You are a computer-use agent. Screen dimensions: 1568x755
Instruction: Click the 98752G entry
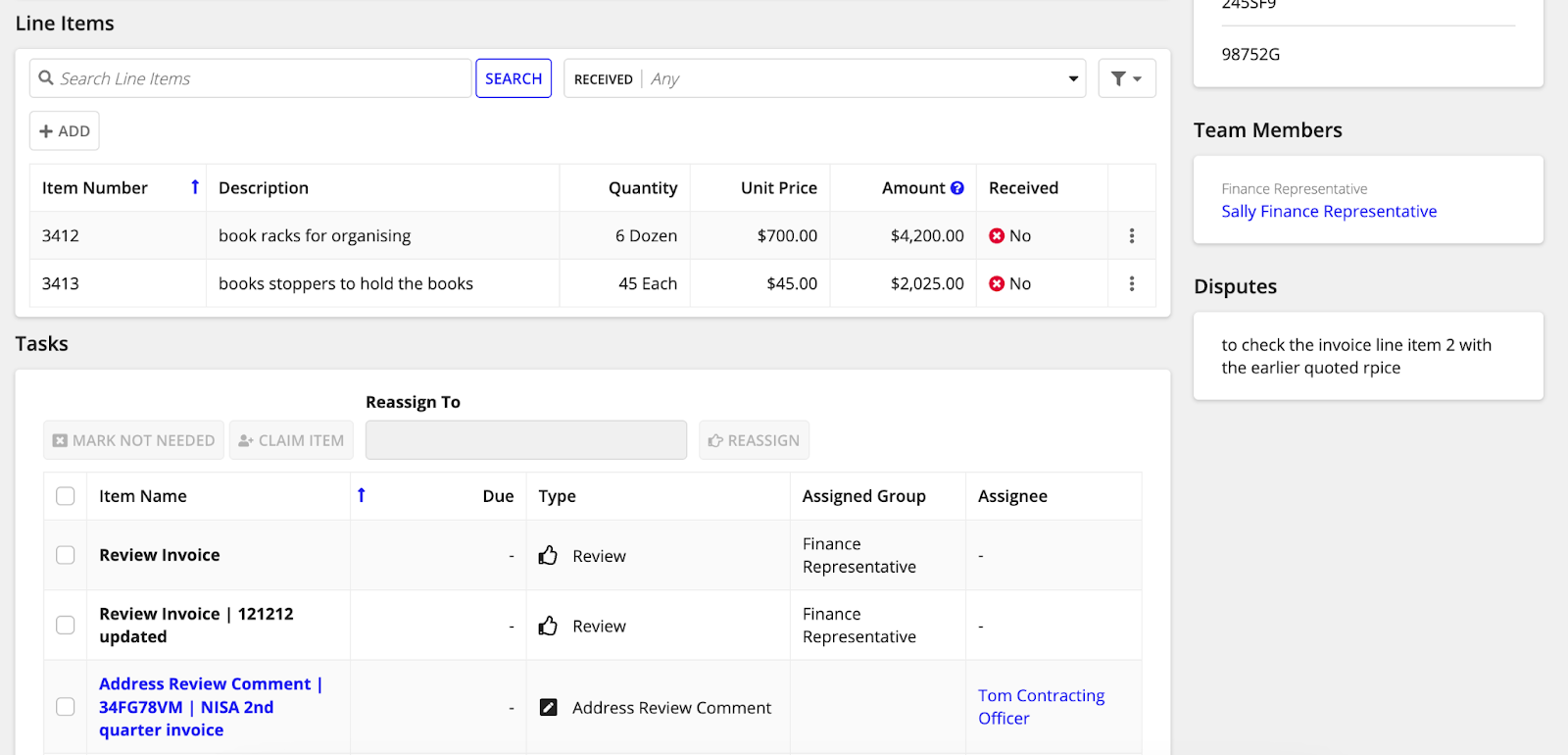(1250, 54)
